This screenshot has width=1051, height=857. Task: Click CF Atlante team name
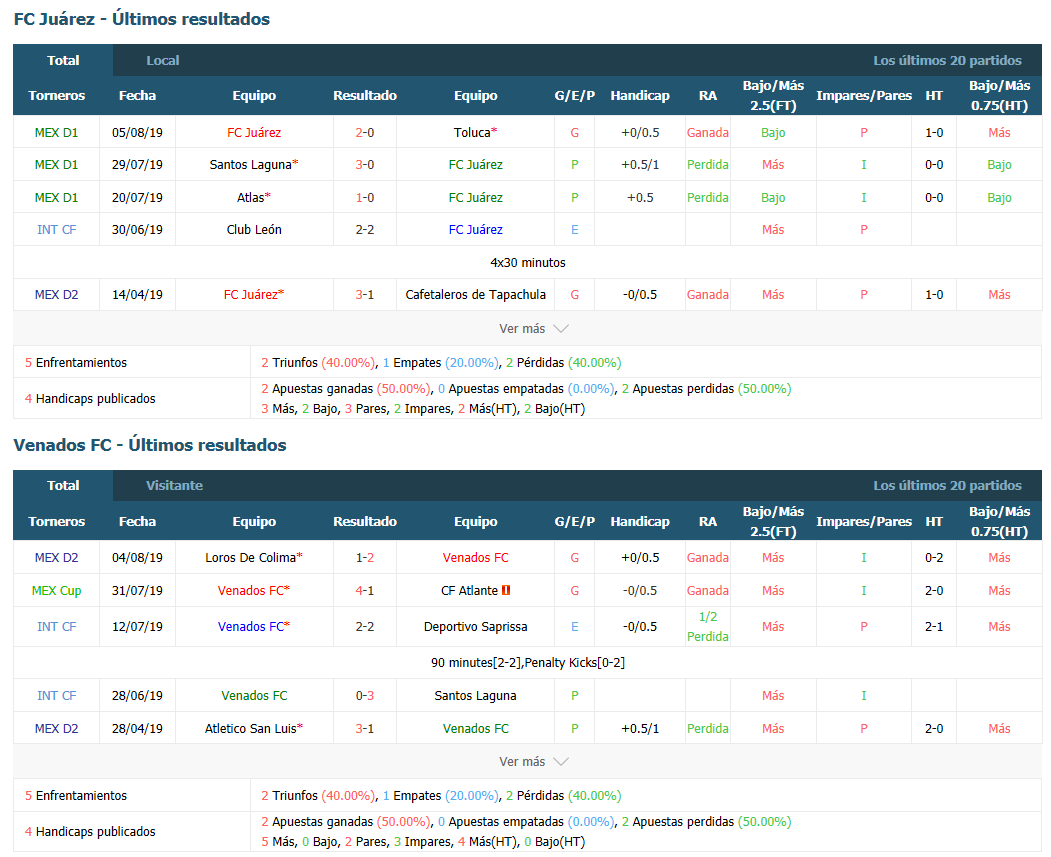[469, 590]
